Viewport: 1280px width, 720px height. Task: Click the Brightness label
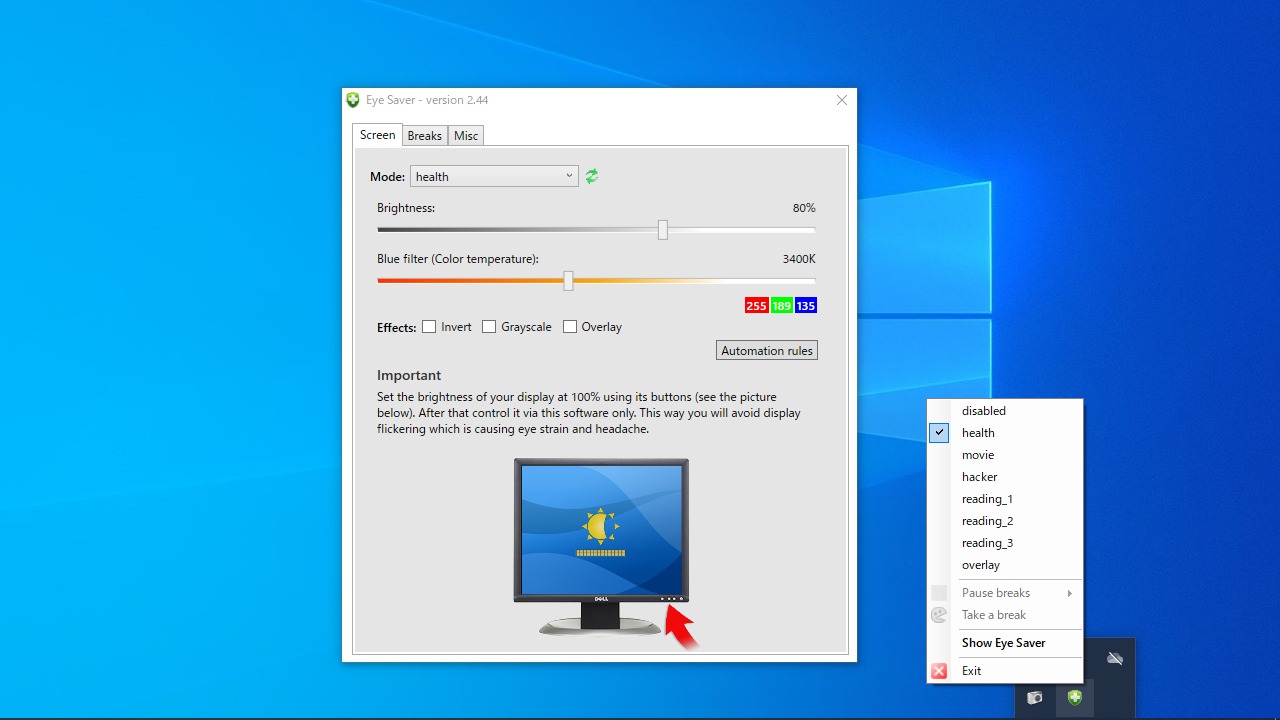pos(406,208)
